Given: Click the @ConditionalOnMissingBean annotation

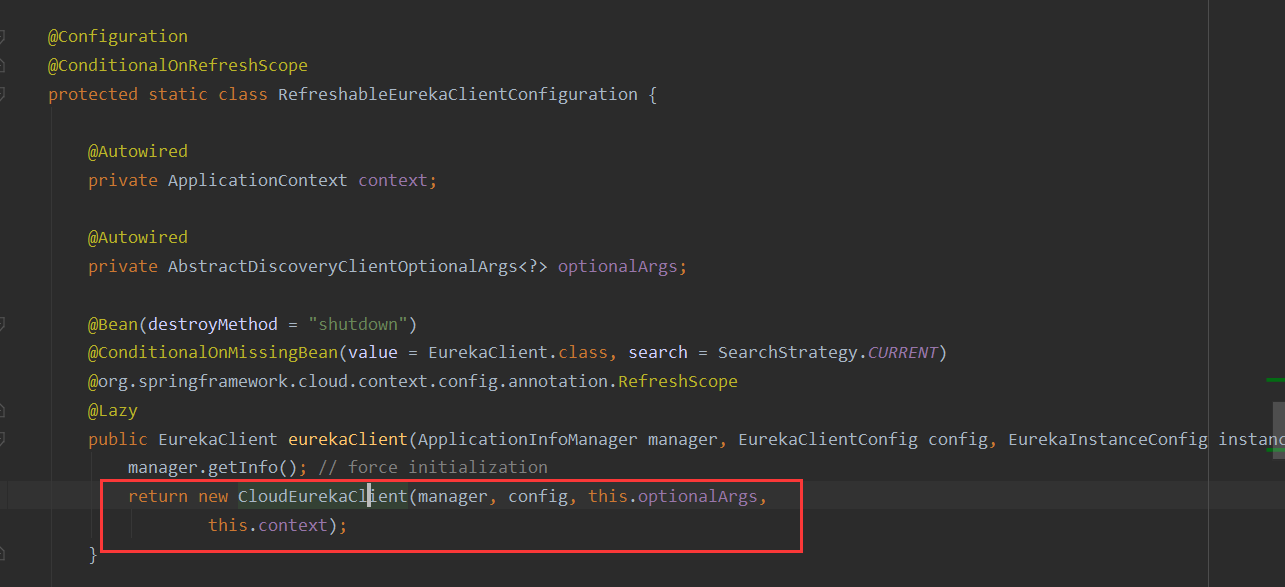Looking at the screenshot, I should click(x=213, y=352).
